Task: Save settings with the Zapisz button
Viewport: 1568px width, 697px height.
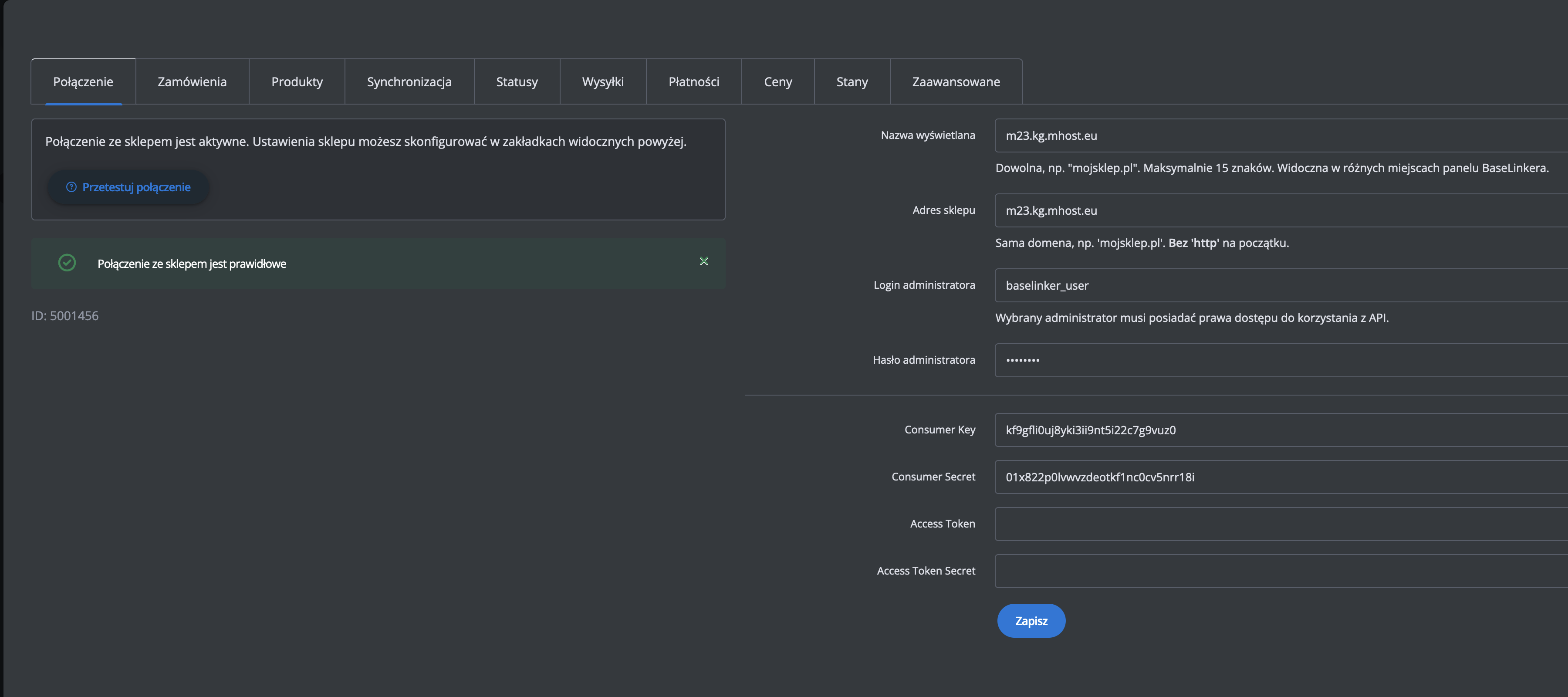Action: point(1031,621)
